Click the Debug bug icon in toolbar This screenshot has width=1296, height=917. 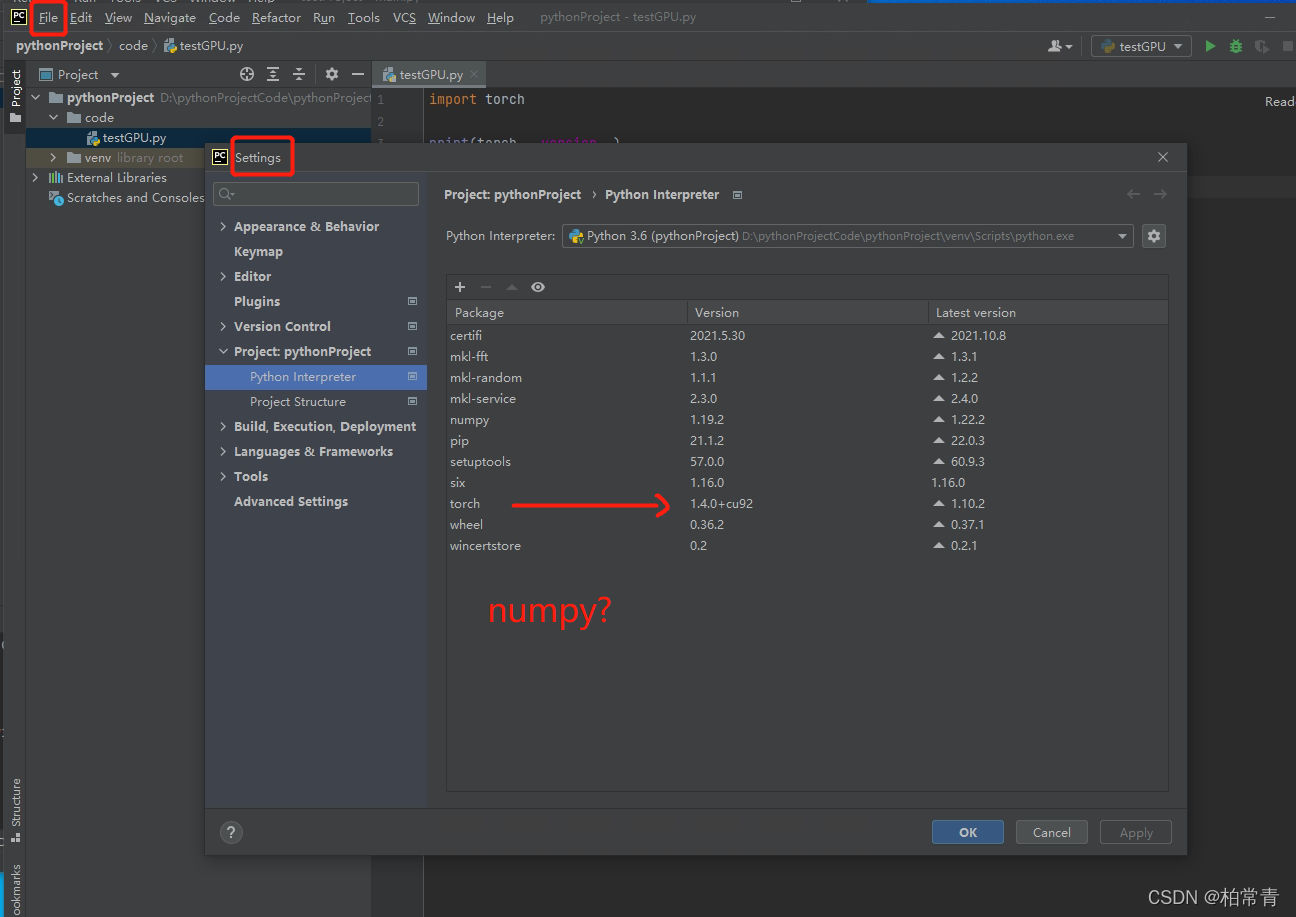point(1236,46)
